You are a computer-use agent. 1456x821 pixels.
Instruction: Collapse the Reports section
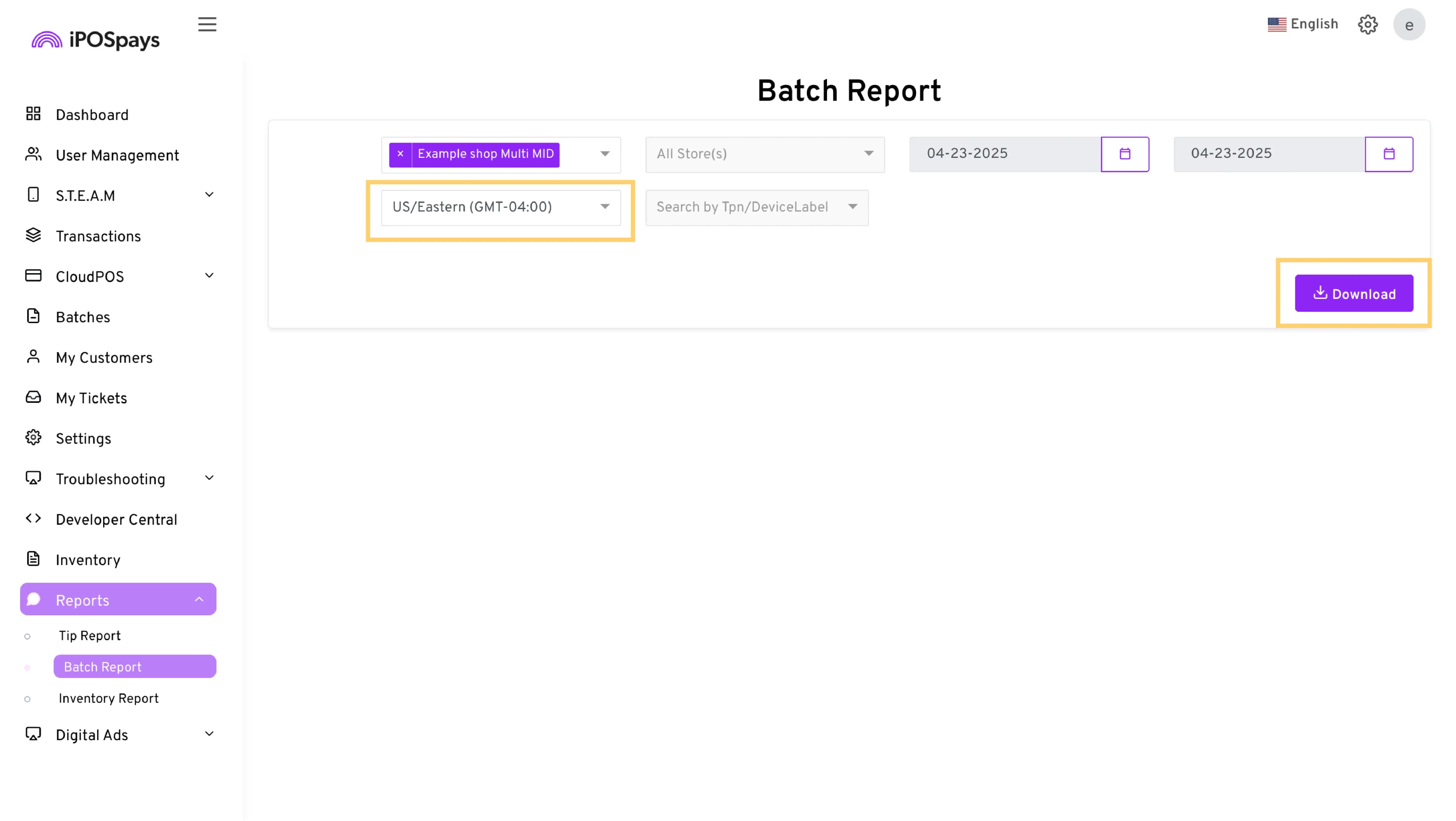pyautogui.click(x=199, y=599)
